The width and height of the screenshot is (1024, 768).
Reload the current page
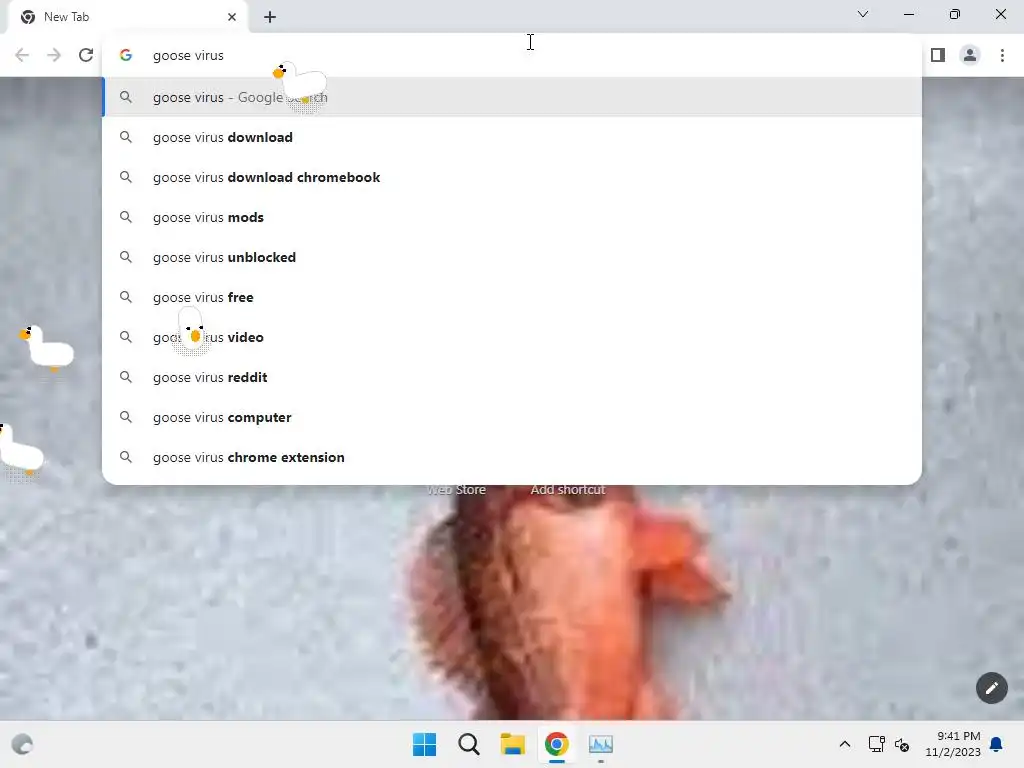tap(86, 55)
